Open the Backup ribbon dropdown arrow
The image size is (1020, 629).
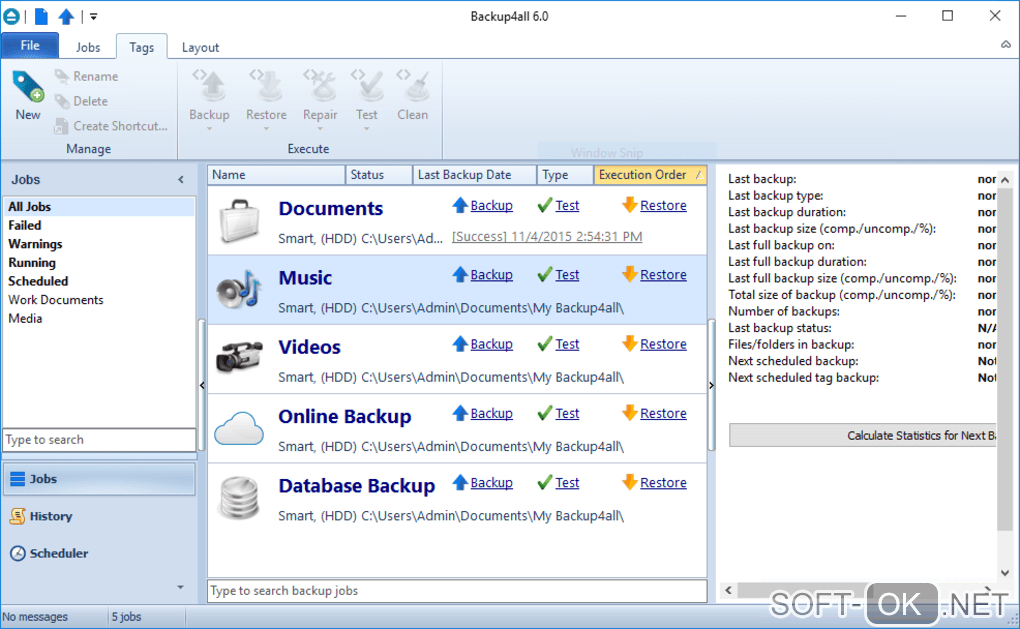[209, 129]
